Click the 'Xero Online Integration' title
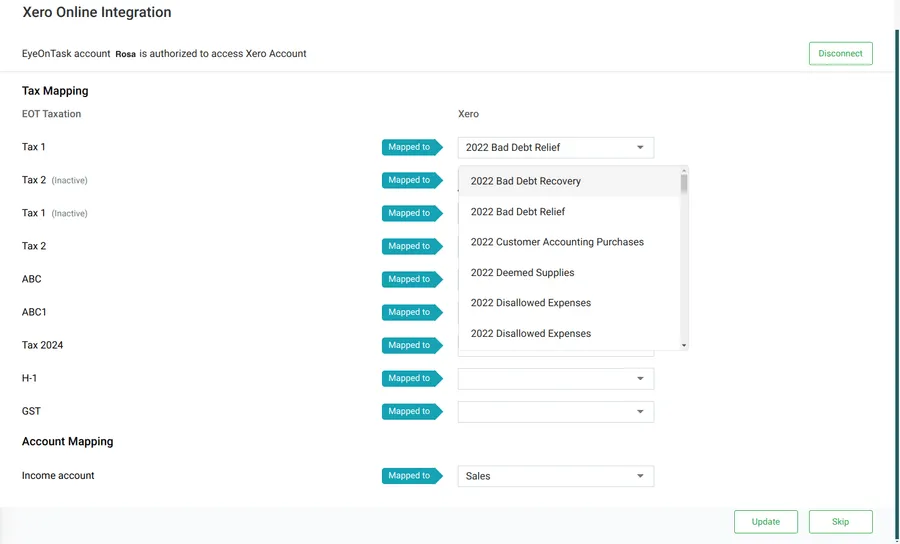 coord(96,12)
